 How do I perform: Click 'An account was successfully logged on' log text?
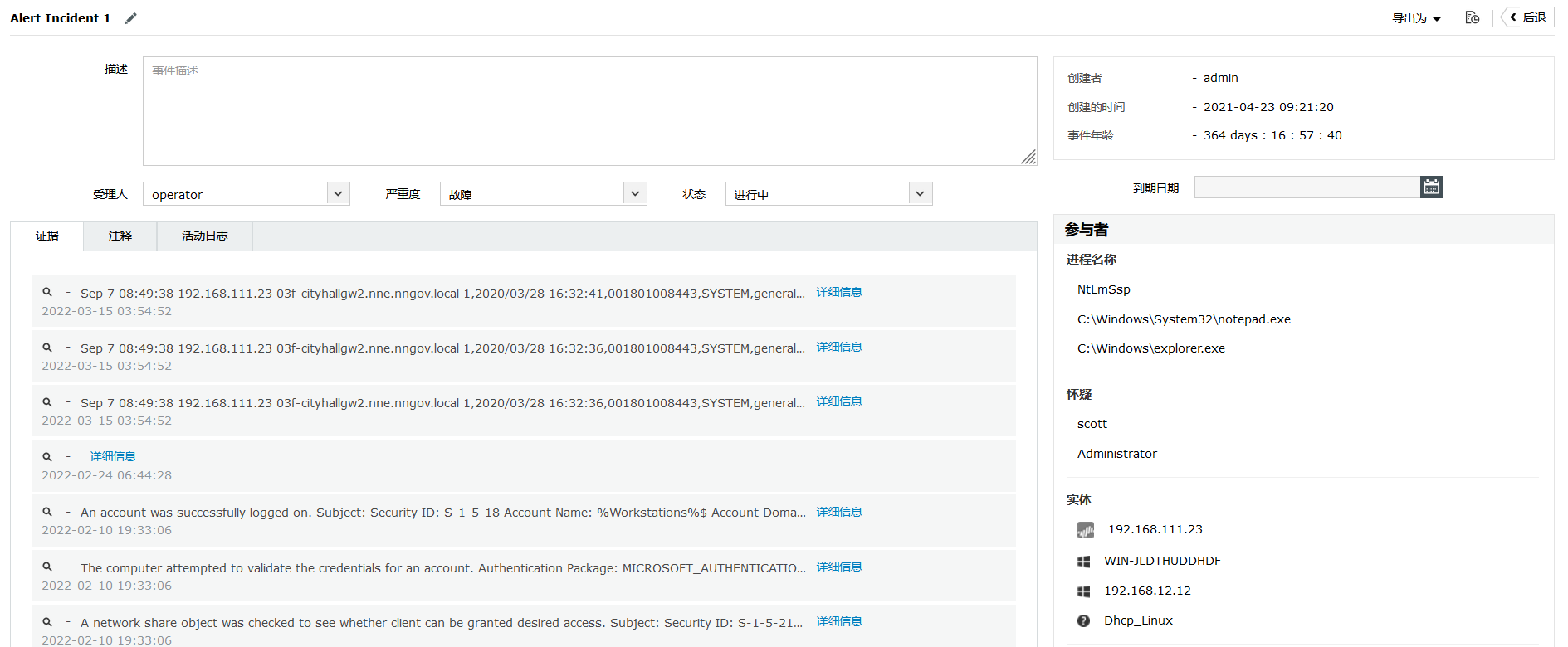coord(443,513)
